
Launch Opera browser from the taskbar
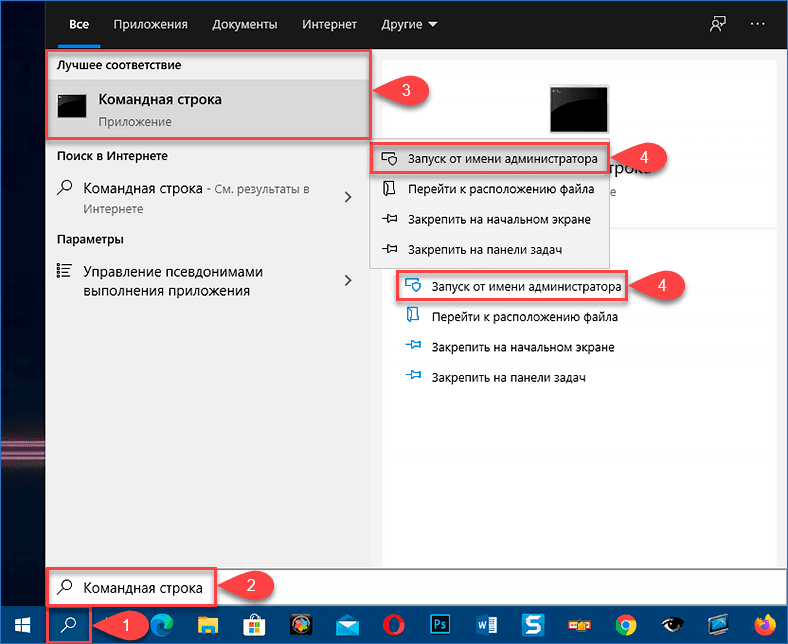(393, 625)
